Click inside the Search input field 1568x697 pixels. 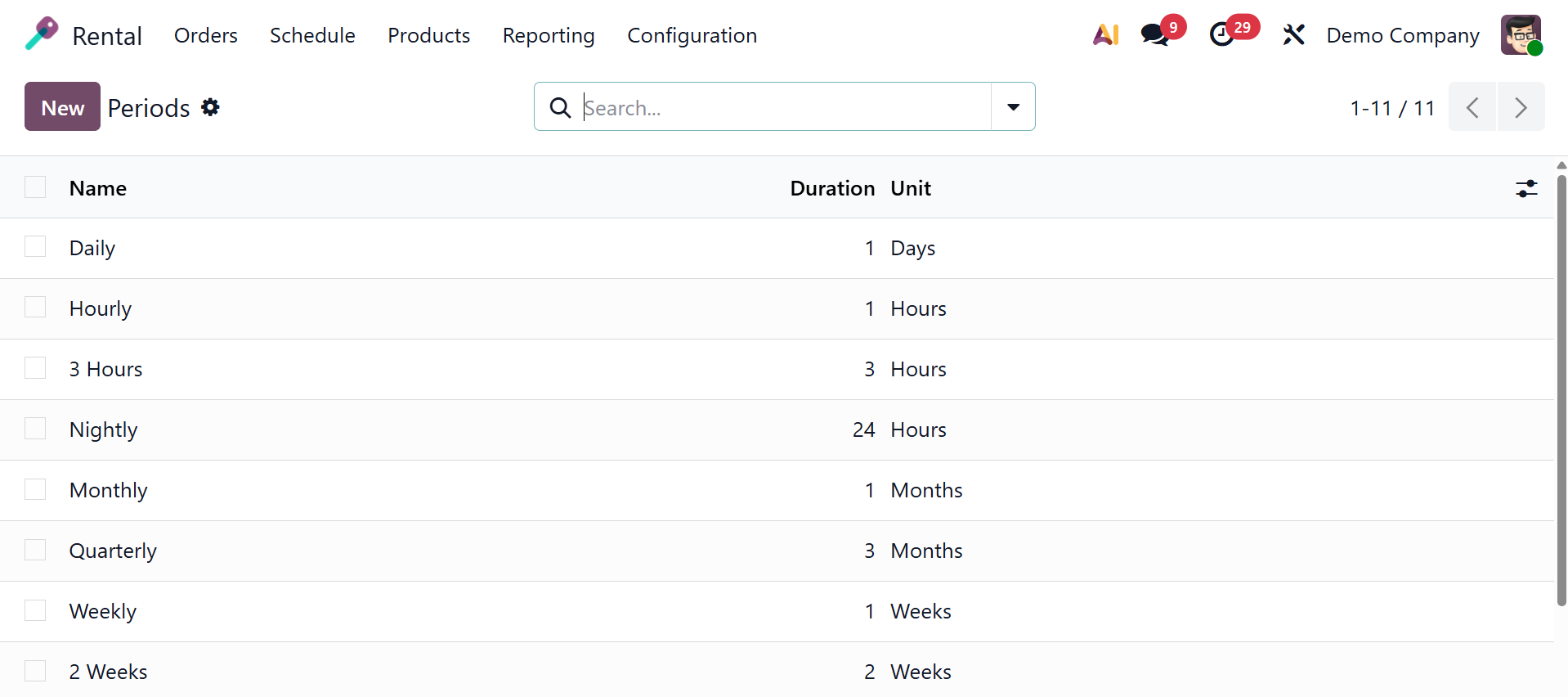(785, 107)
